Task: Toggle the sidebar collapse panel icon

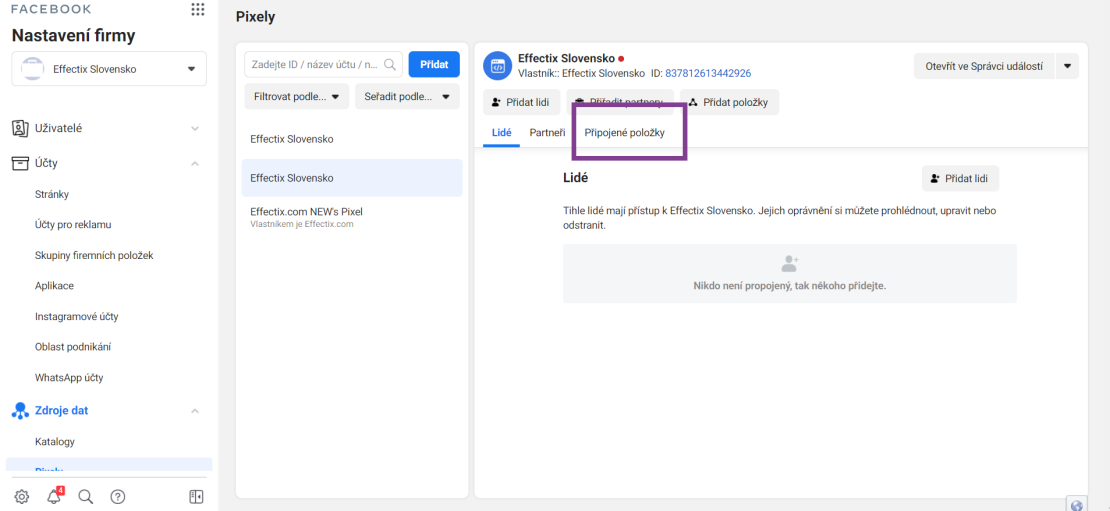Action: [197, 497]
